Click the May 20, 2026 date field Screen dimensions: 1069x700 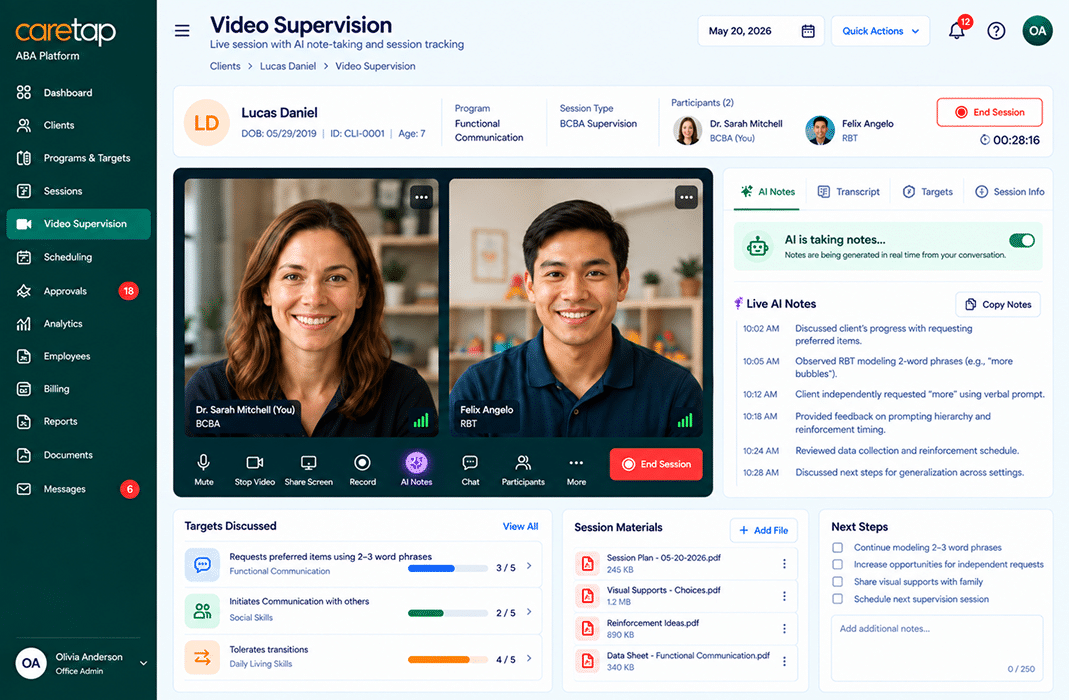click(761, 31)
